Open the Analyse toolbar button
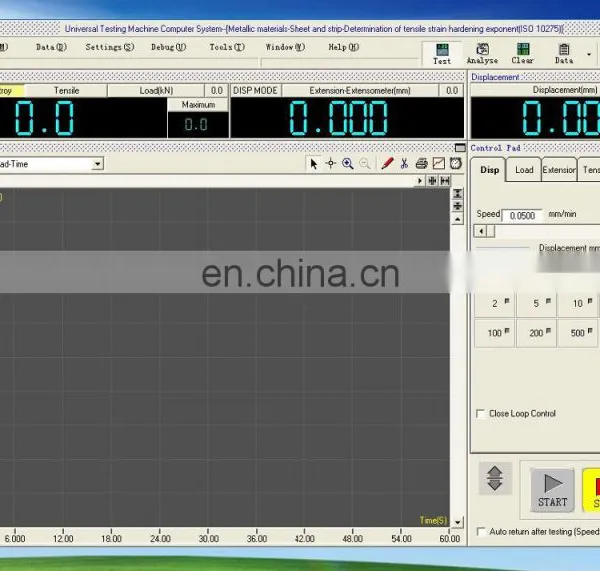600x571 pixels. (x=482, y=54)
